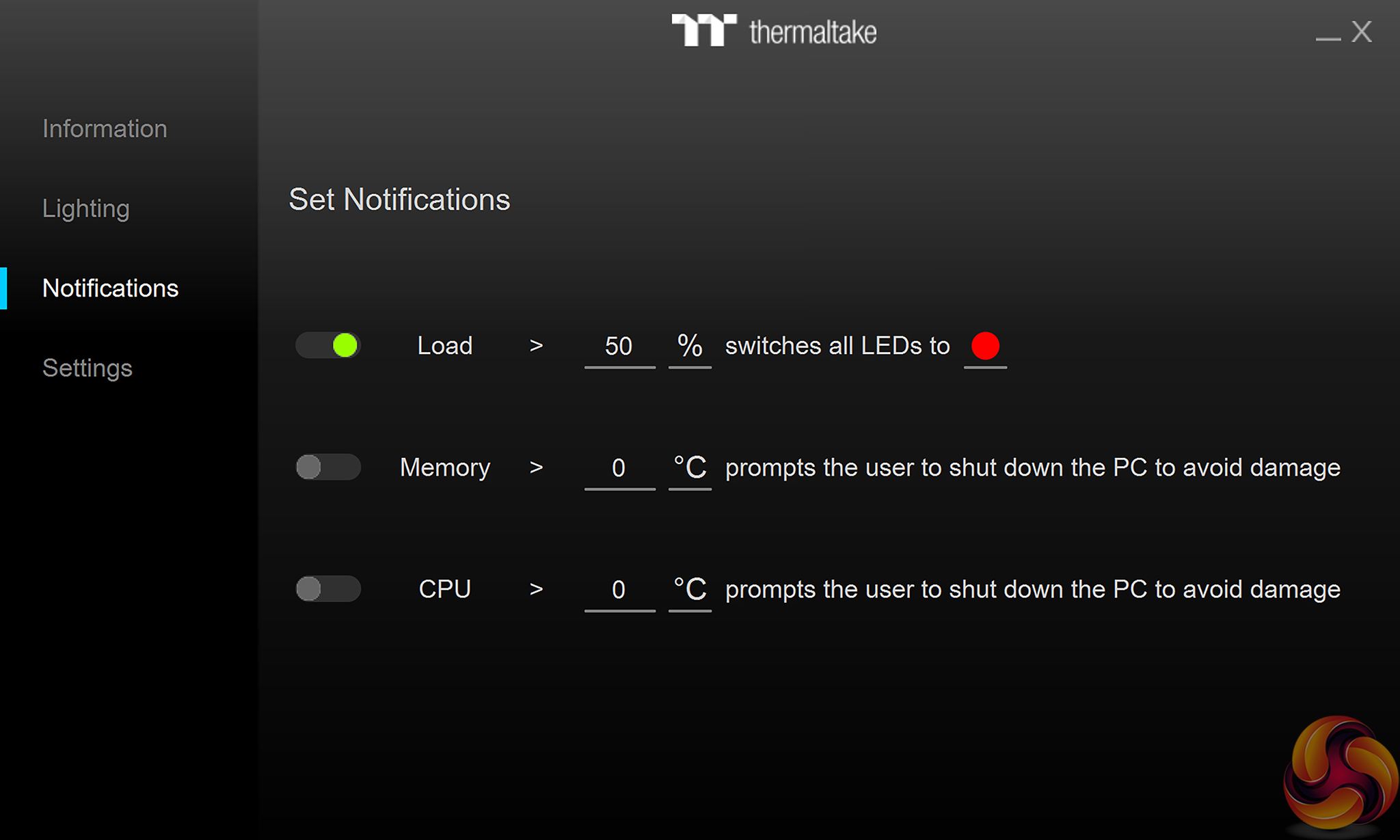Screen dimensions: 1400x840
Task: Open the Load percent unit dropdown
Action: 690,347
